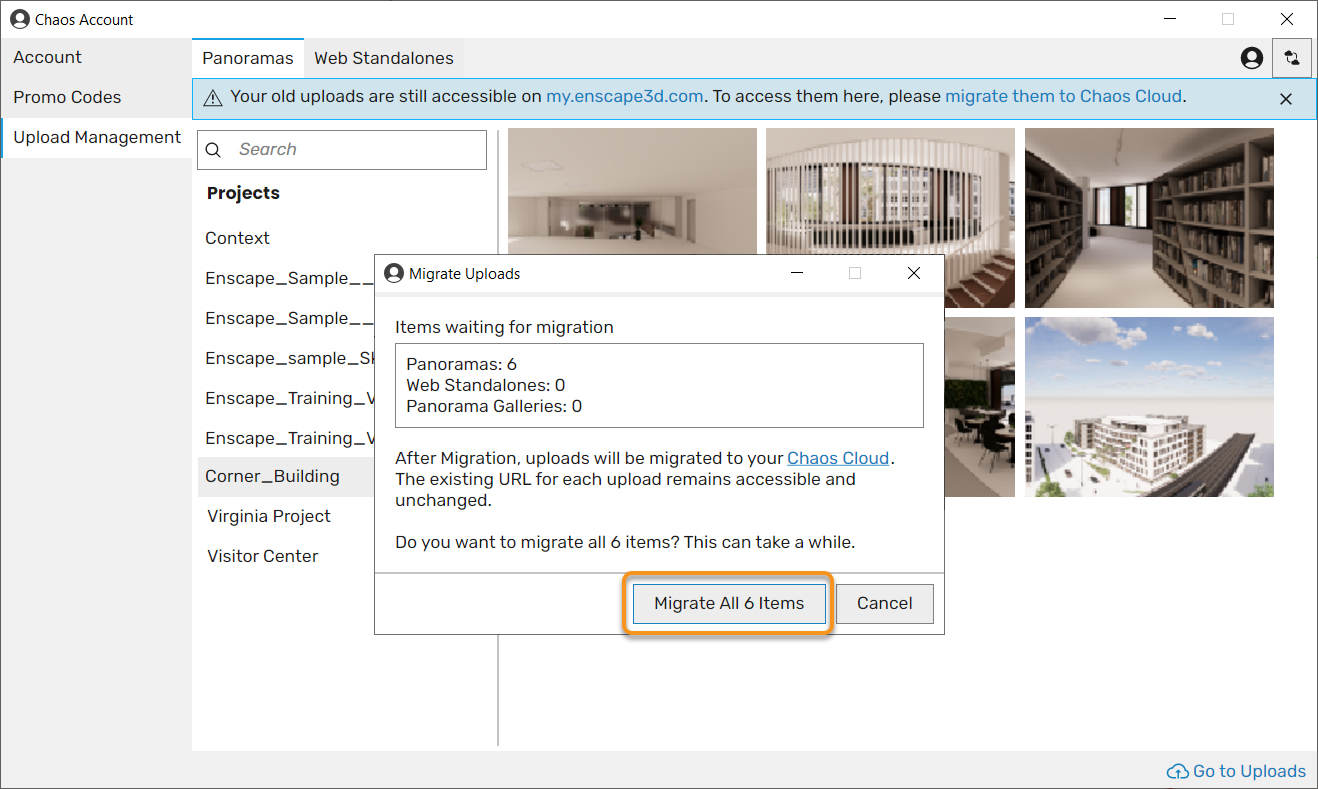This screenshot has width=1318, height=789.
Task: Click the migrate uploads icon button
Action: point(1292,58)
